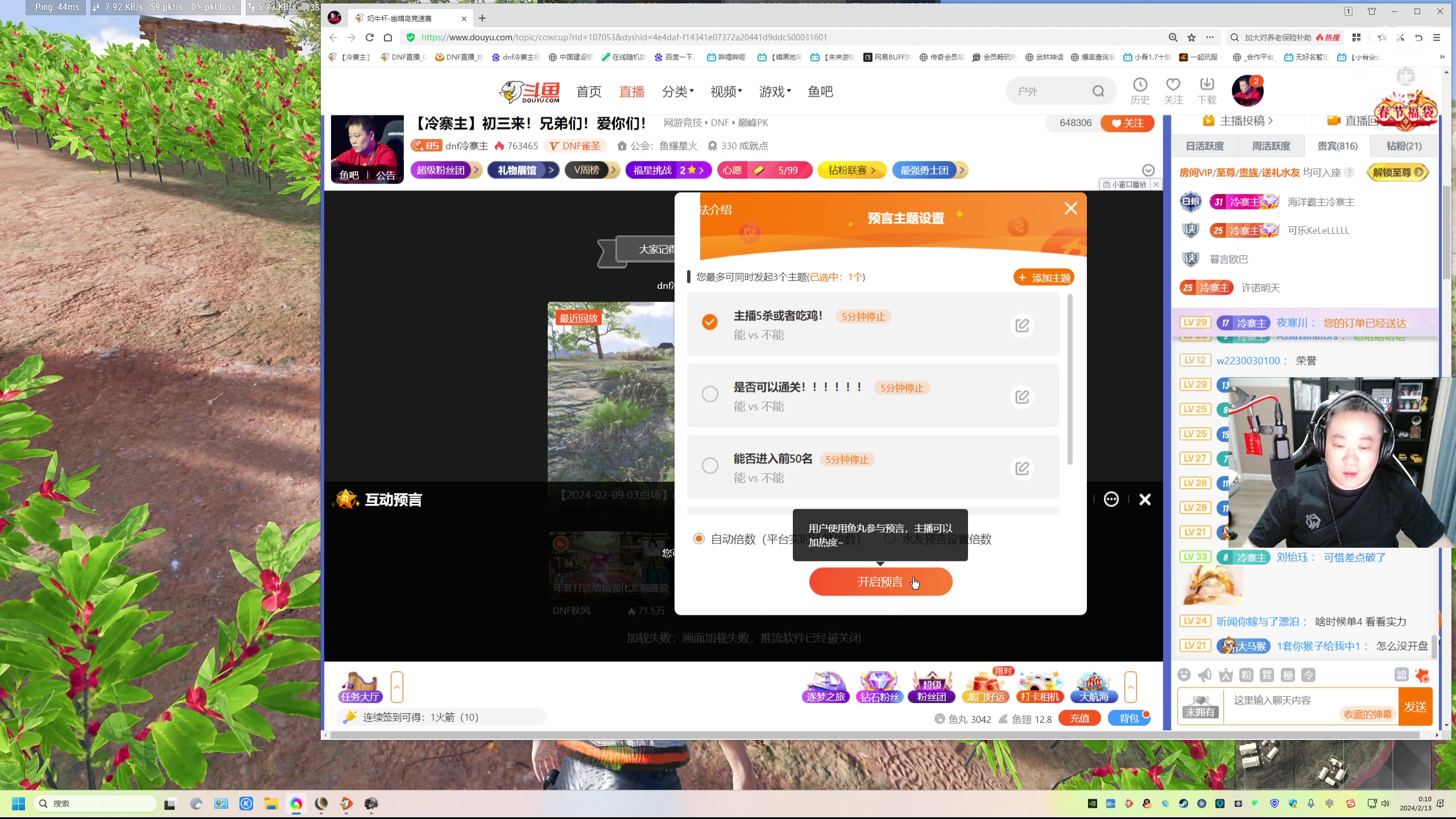1456x819 pixels.
Task: Click the 滤 filter icon in chat
Action: pos(1401,675)
